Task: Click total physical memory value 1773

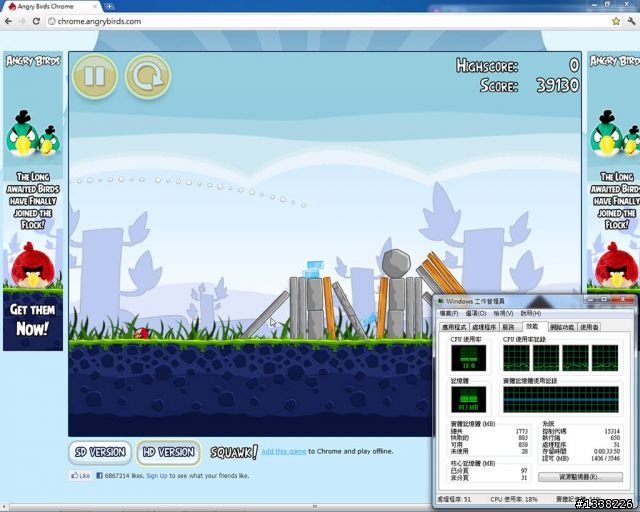Action: pyautogui.click(x=522, y=431)
